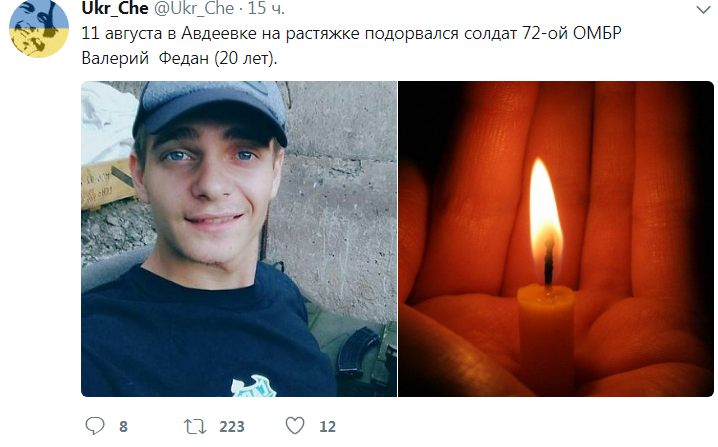
Task: Open the bold Ukr_Che display name
Action: (115, 8)
